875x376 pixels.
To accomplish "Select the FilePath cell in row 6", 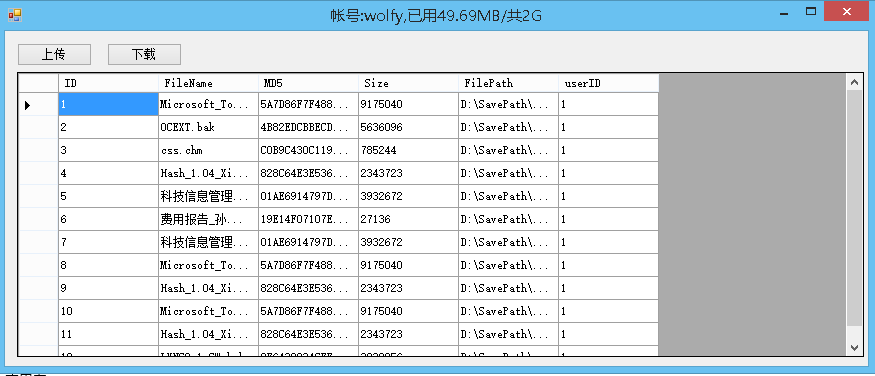I will coord(508,219).
